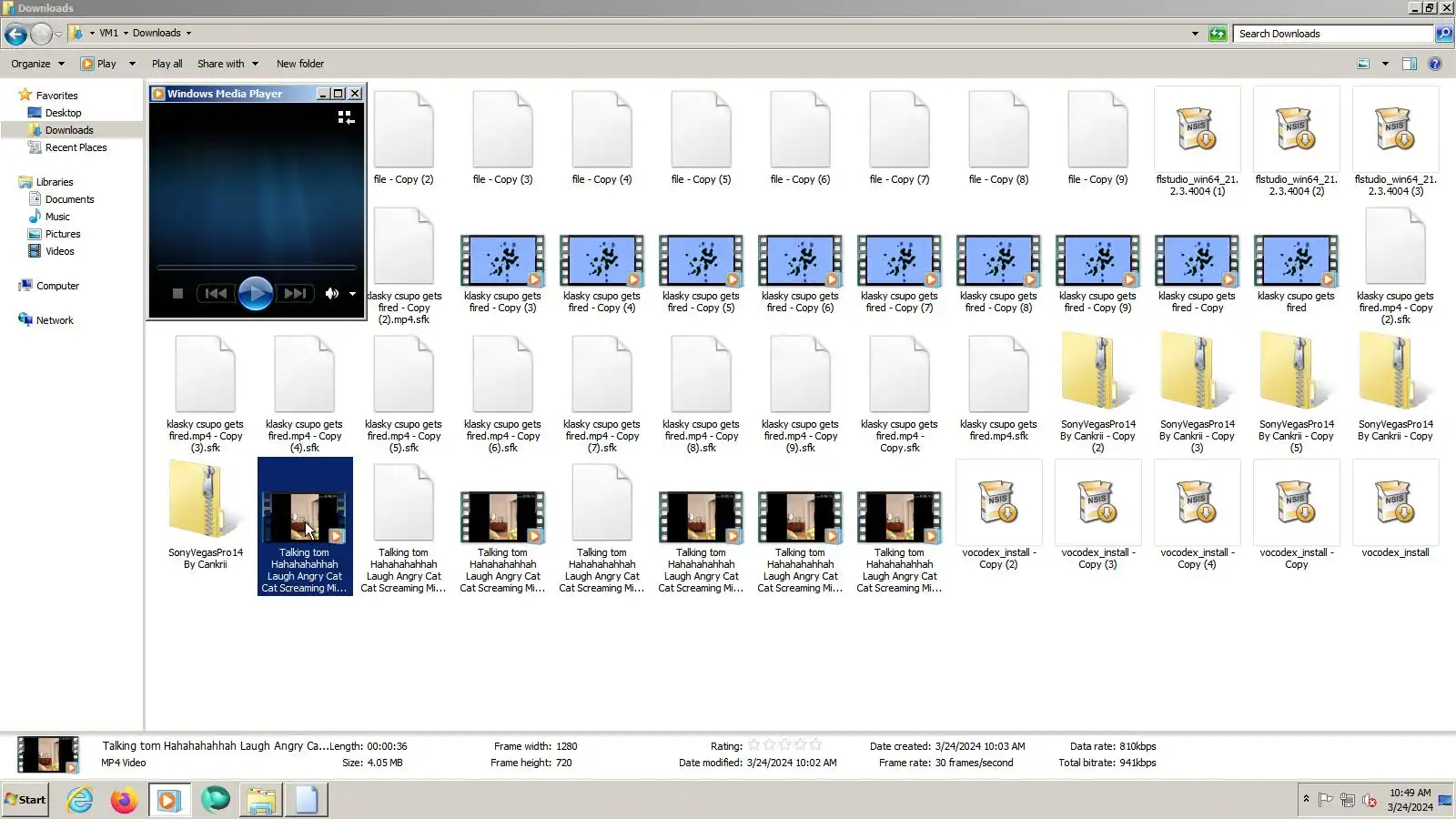Stop playback in Windows Media Player
1456x819 pixels.
177,293
